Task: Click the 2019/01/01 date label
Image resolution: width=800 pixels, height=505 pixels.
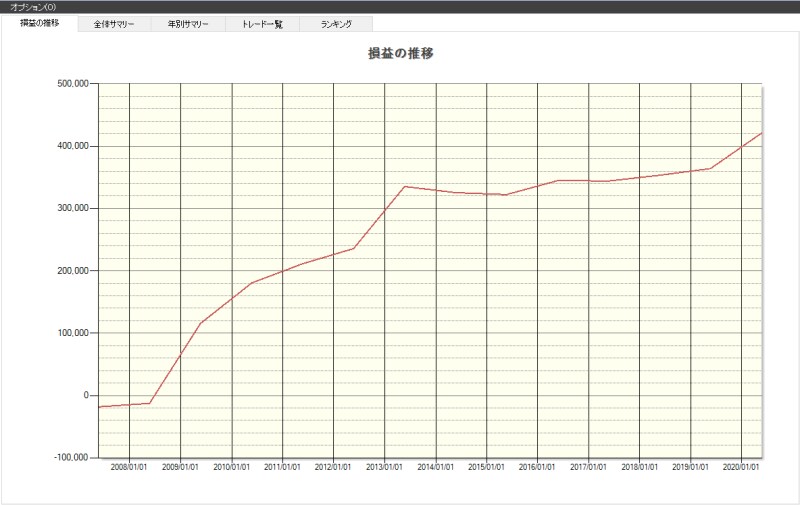Action: pyautogui.click(x=690, y=467)
